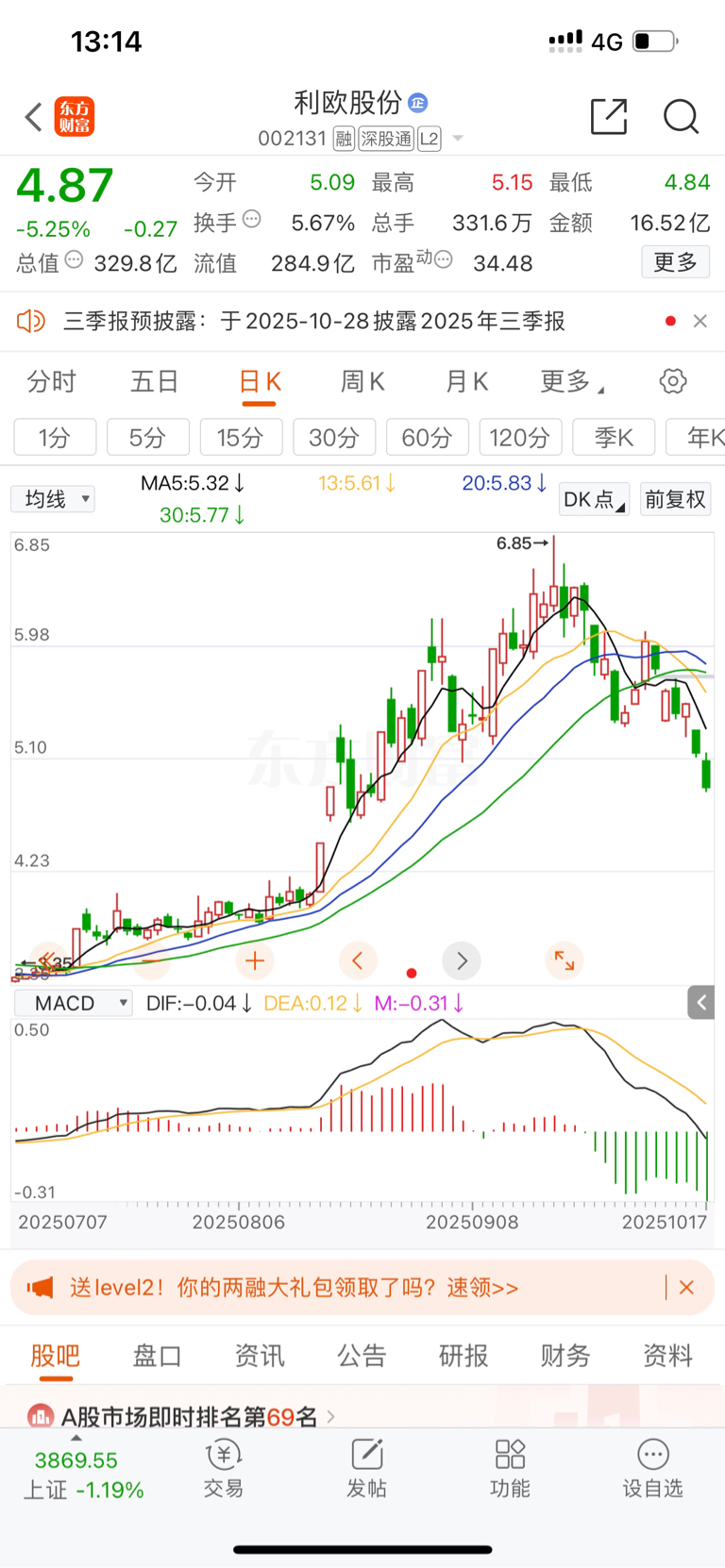Switch to the 股吧 tab
This screenshot has width=725, height=1568.
tap(55, 1356)
